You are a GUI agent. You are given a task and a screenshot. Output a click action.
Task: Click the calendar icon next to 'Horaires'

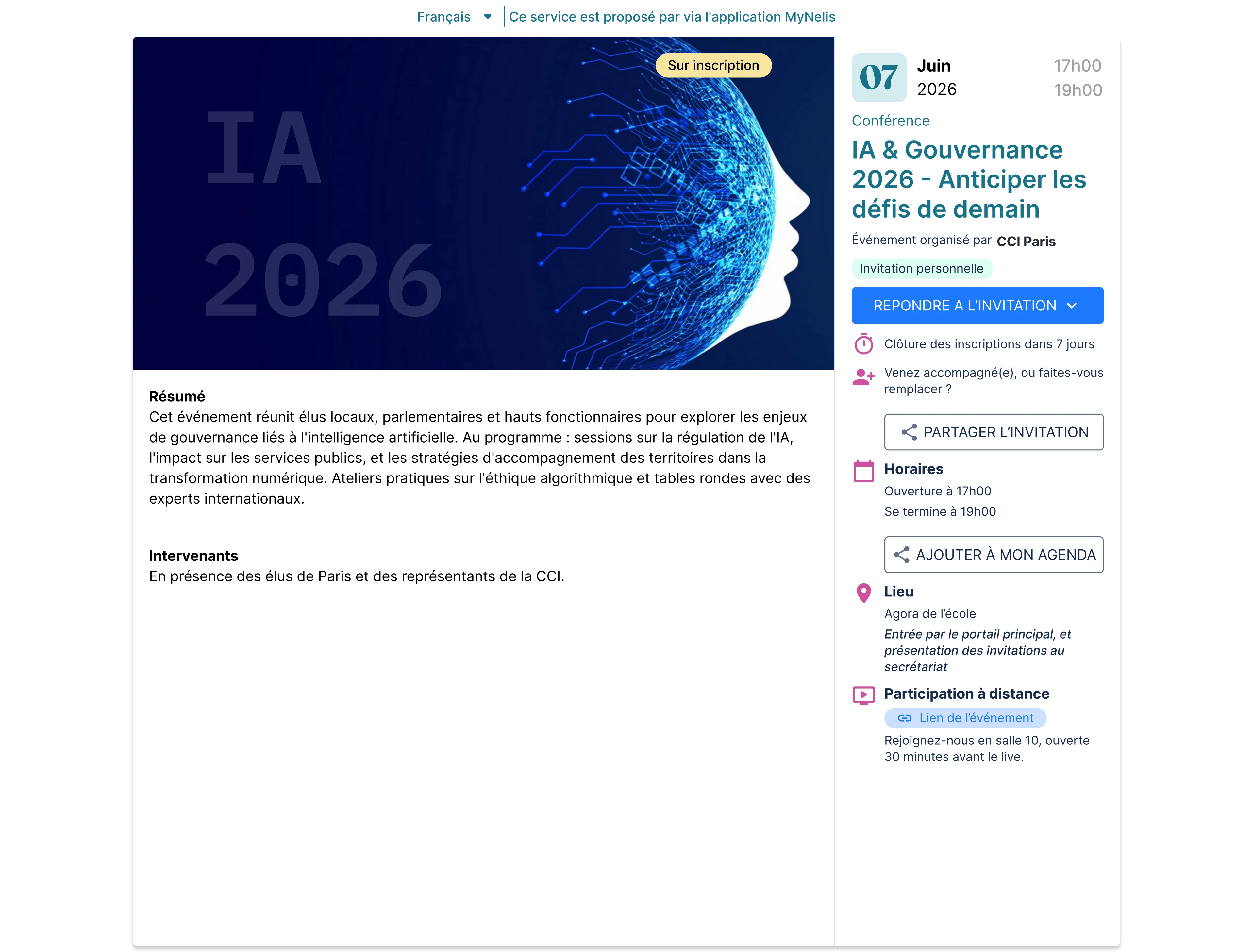(864, 470)
